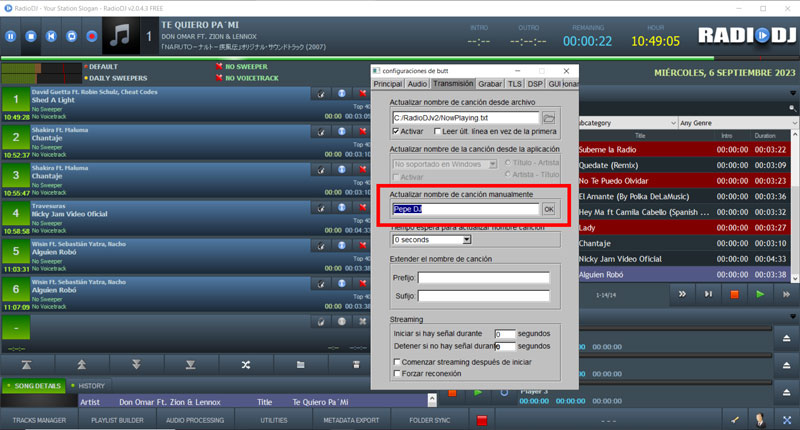Collapse tracks panel with top black arrow
Viewport: 800px width, 430px height.
click(x=793, y=93)
